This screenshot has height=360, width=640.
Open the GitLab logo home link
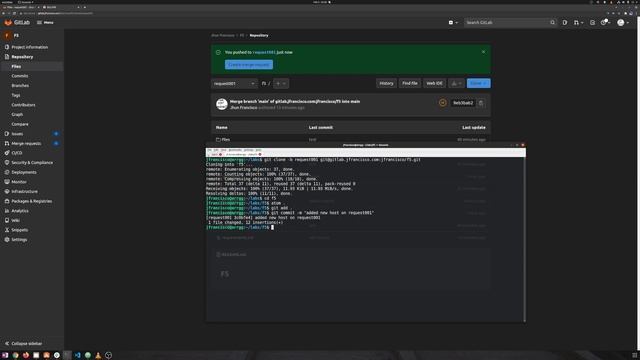(x=17, y=22)
